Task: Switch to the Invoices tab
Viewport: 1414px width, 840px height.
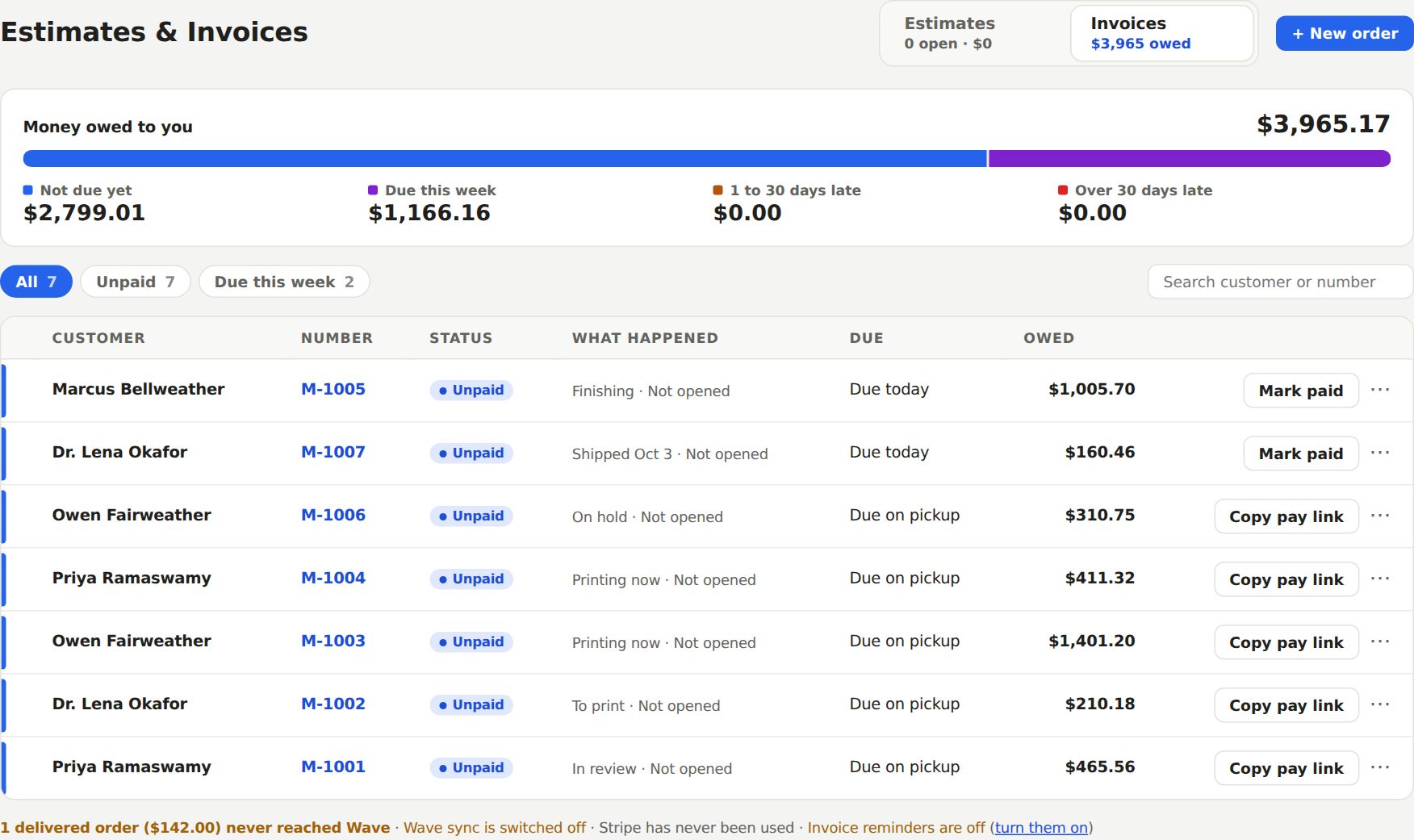Action: [1161, 33]
